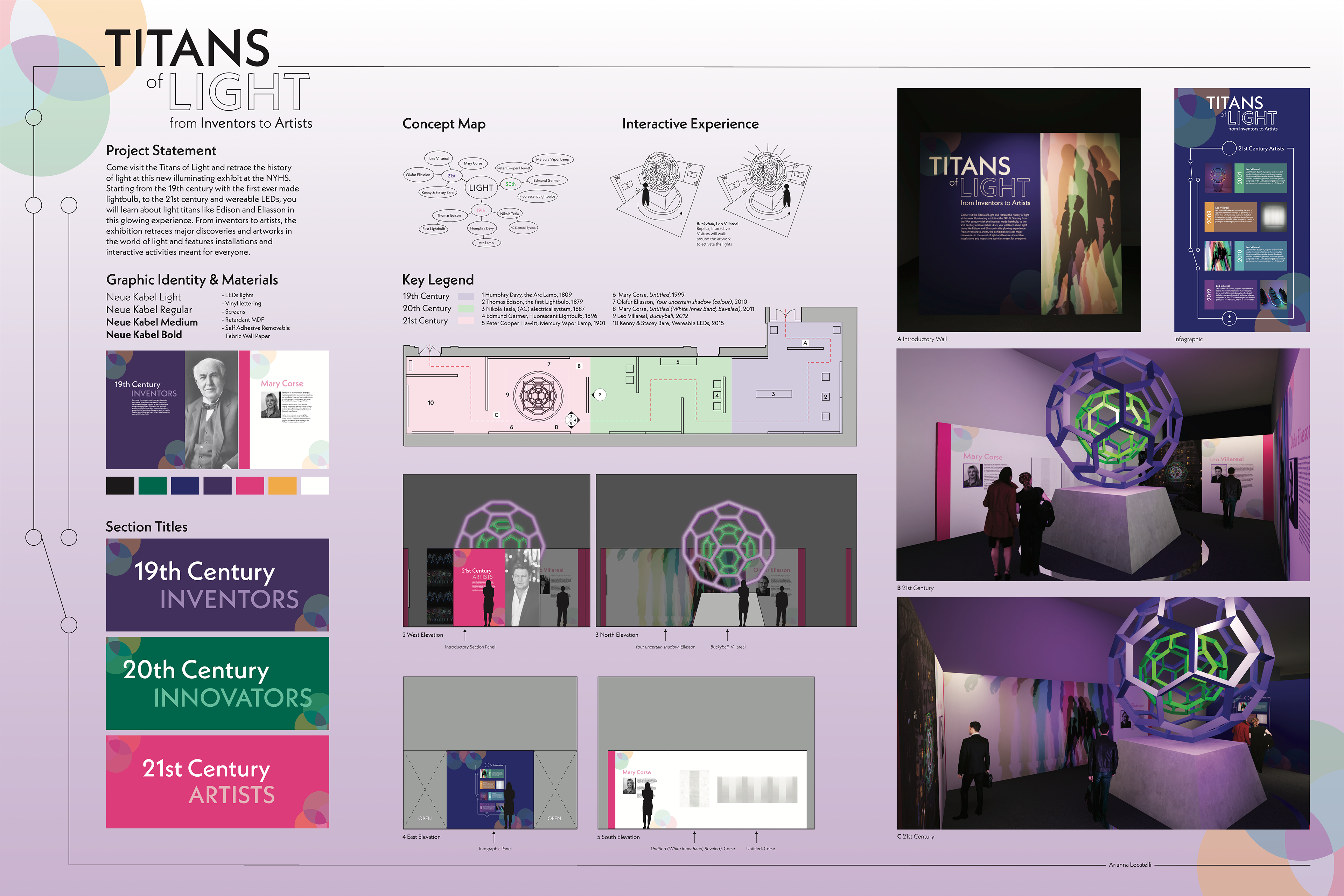
Task: Select the green palette swatch
Action: click(153, 486)
